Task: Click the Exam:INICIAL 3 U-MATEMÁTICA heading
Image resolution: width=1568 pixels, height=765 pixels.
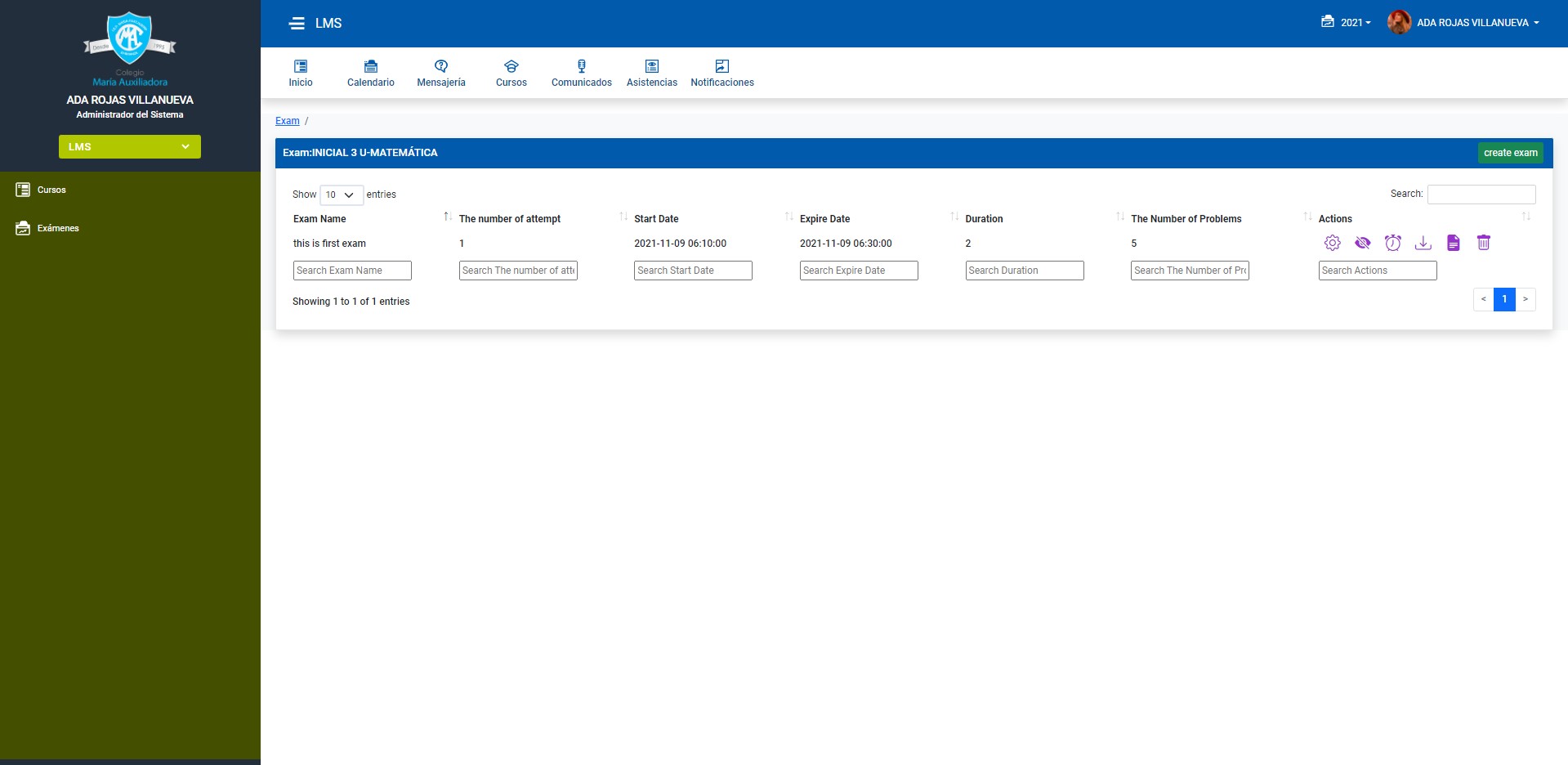Action: click(360, 153)
